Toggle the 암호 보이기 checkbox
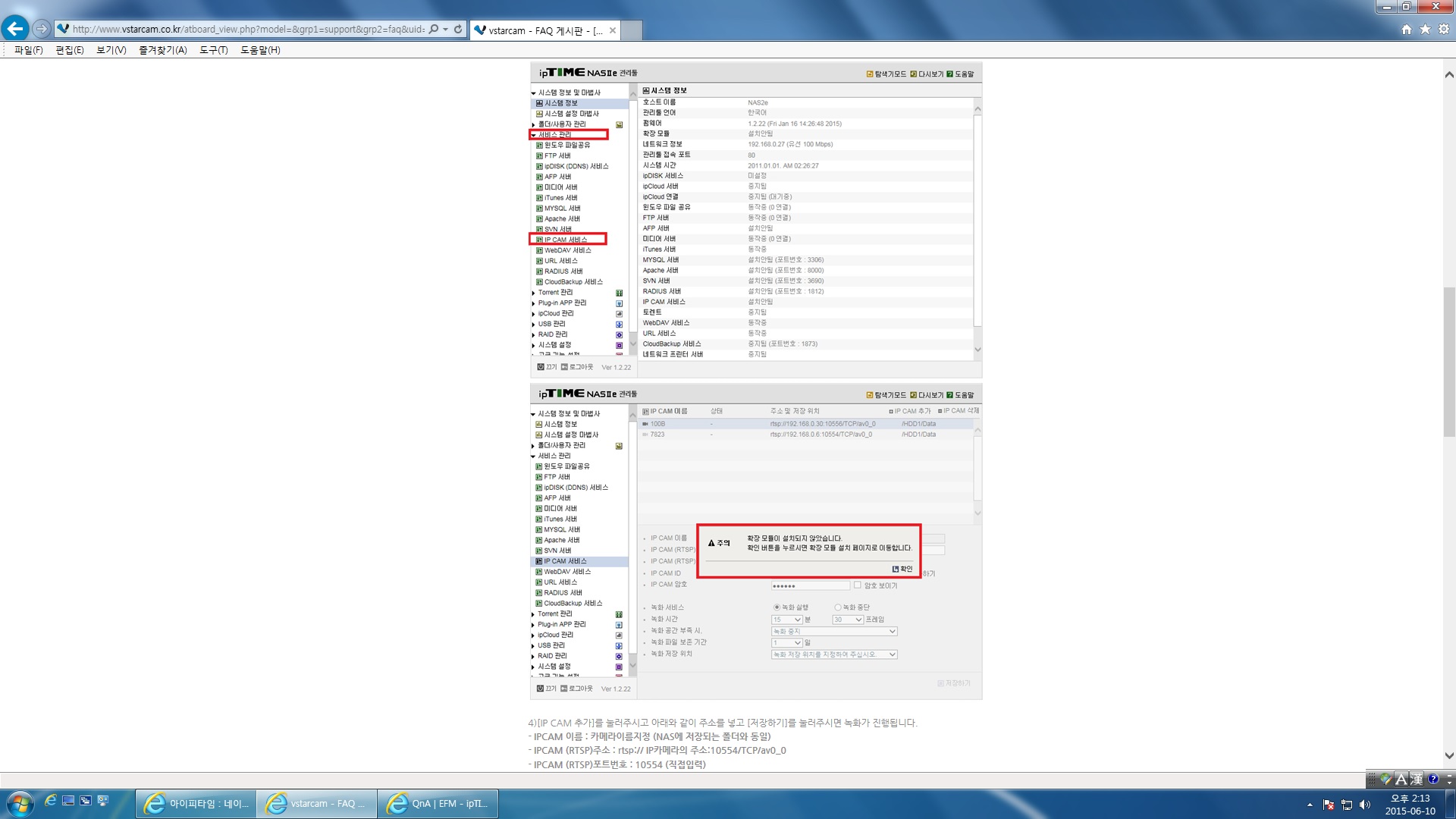 tap(858, 585)
